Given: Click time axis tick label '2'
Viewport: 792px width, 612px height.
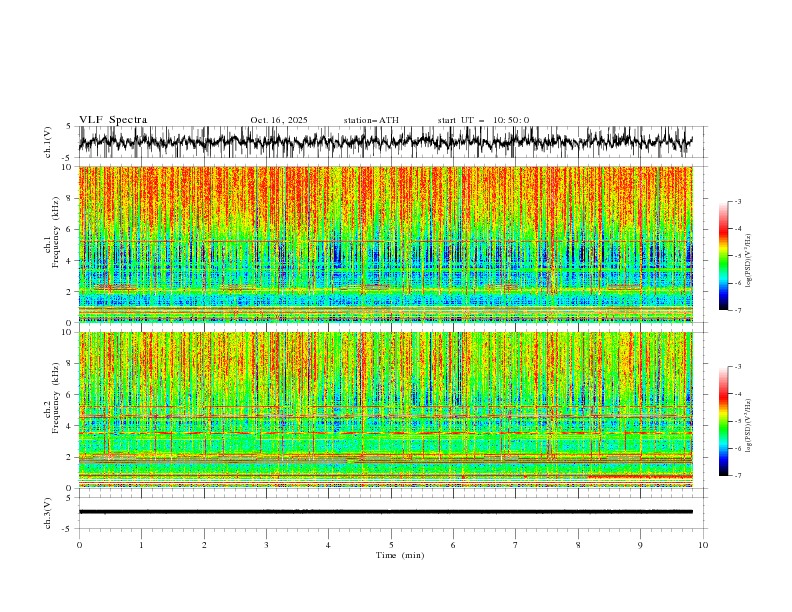Looking at the screenshot, I should tap(204, 545).
